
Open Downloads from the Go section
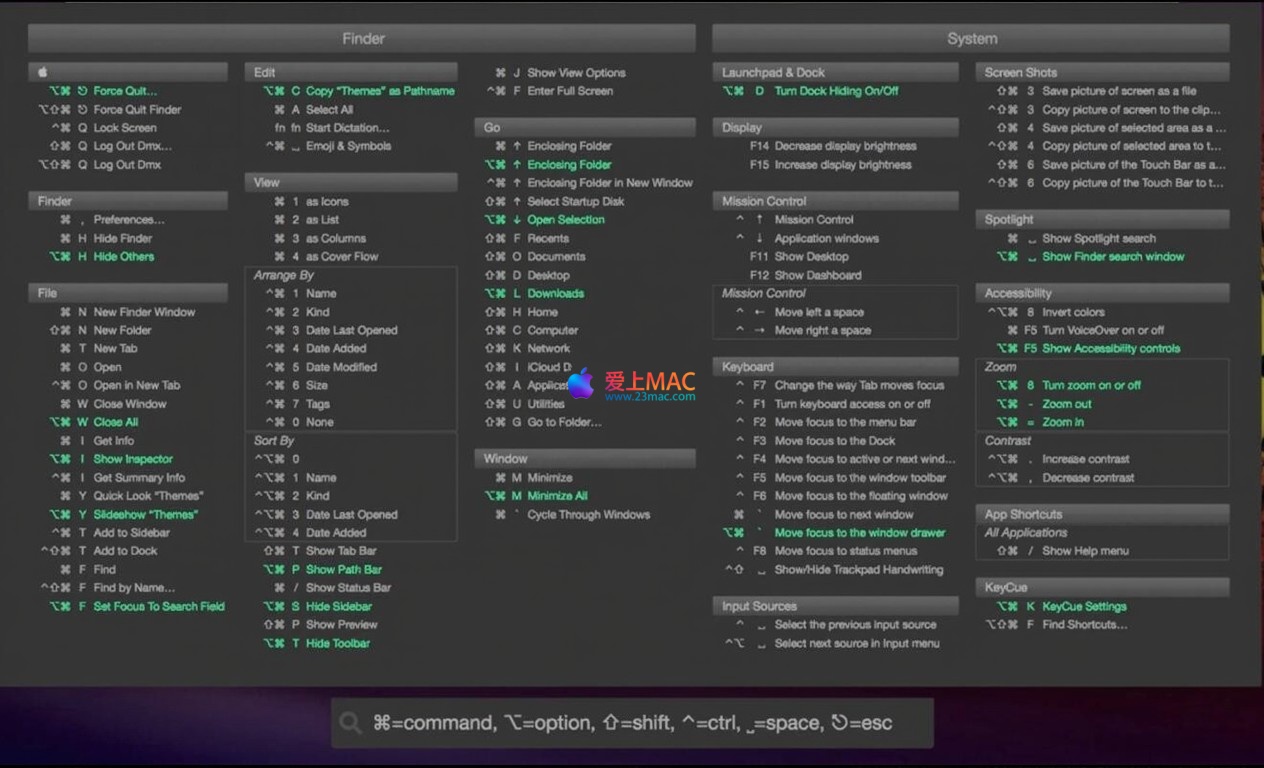pos(555,294)
